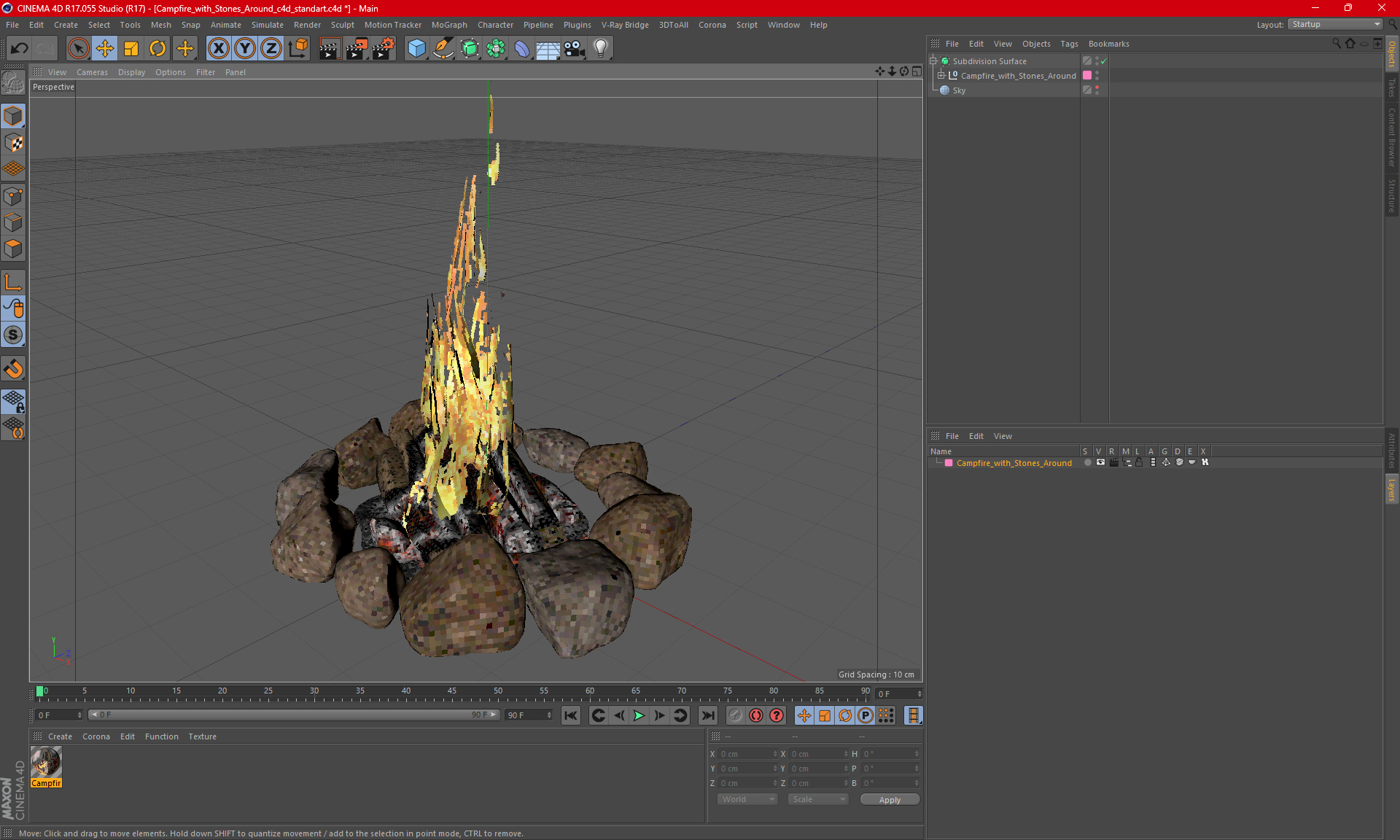This screenshot has width=1400, height=840.
Task: Open the Edit Render Settings icon
Action: point(384,48)
